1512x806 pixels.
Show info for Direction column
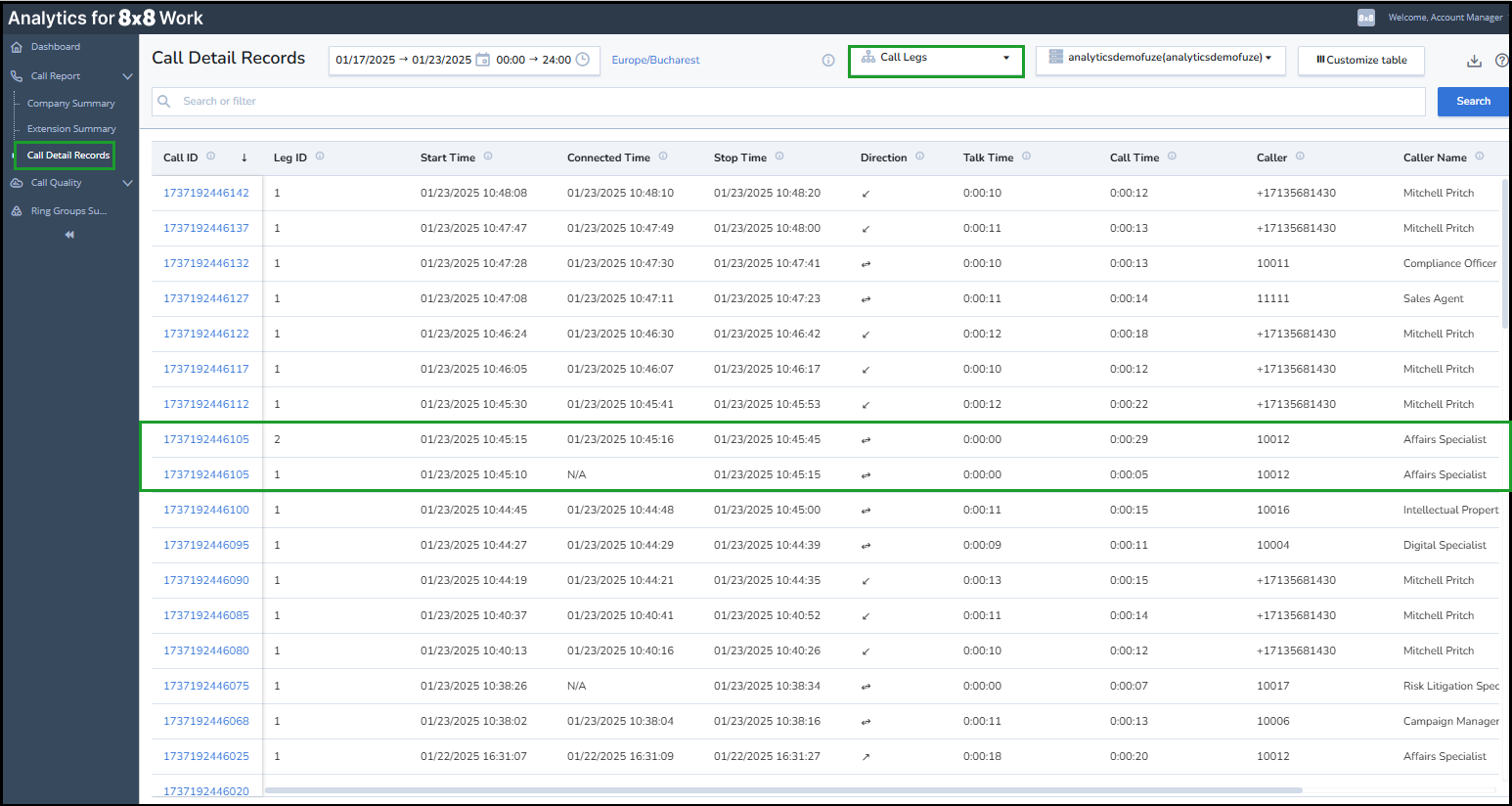[x=919, y=157]
